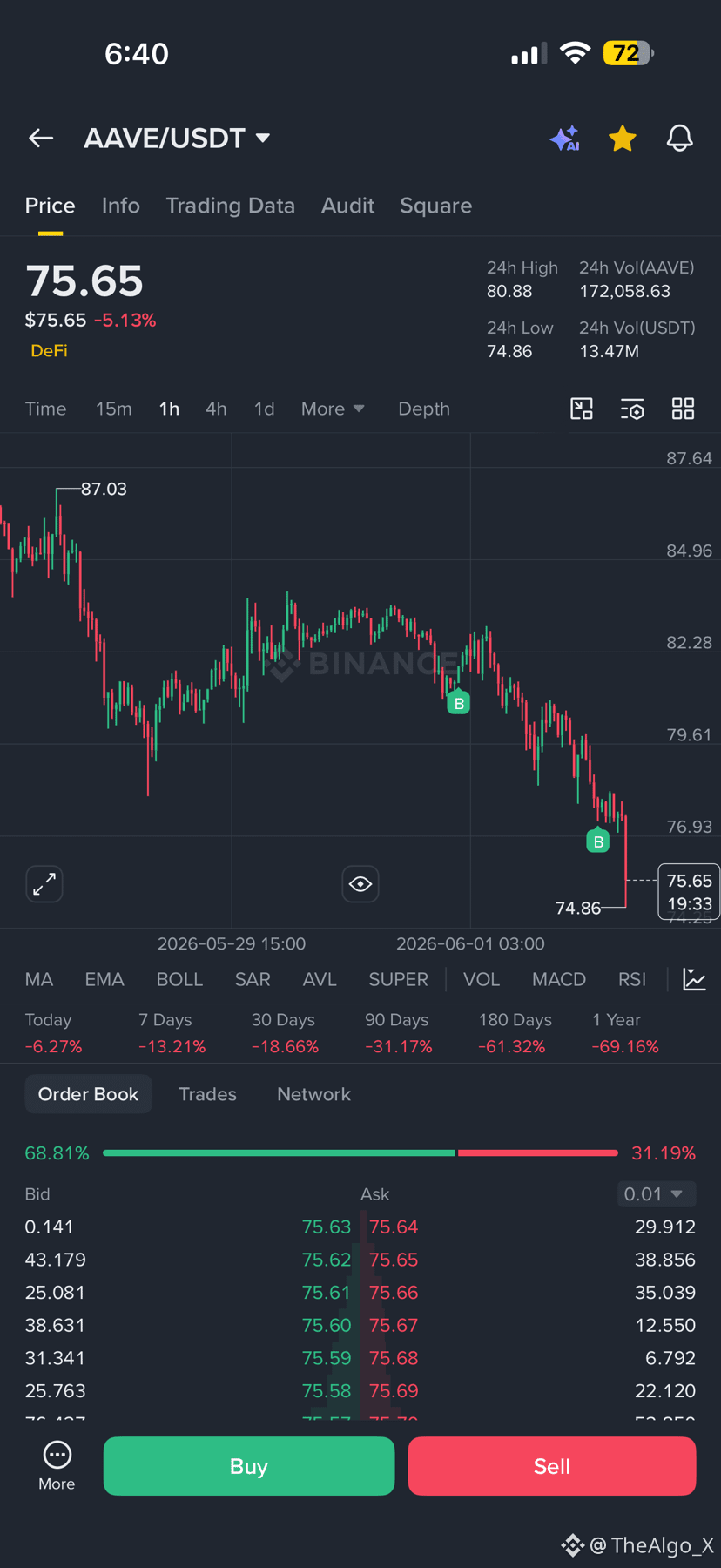Screen dimensions: 721x1568
Task: Tap the upper B buy marker near 82
Action: pos(459,702)
